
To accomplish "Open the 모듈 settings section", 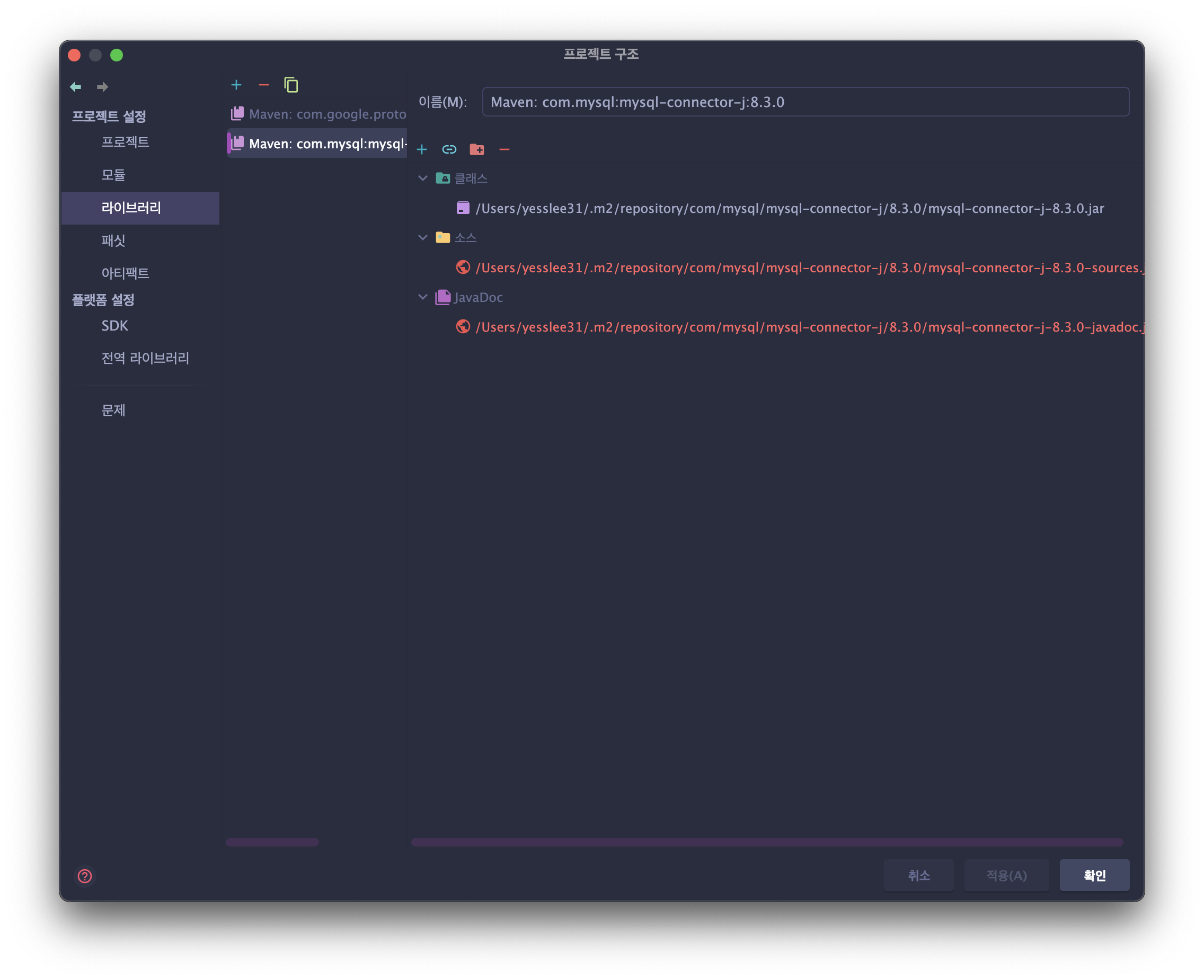I will (113, 175).
